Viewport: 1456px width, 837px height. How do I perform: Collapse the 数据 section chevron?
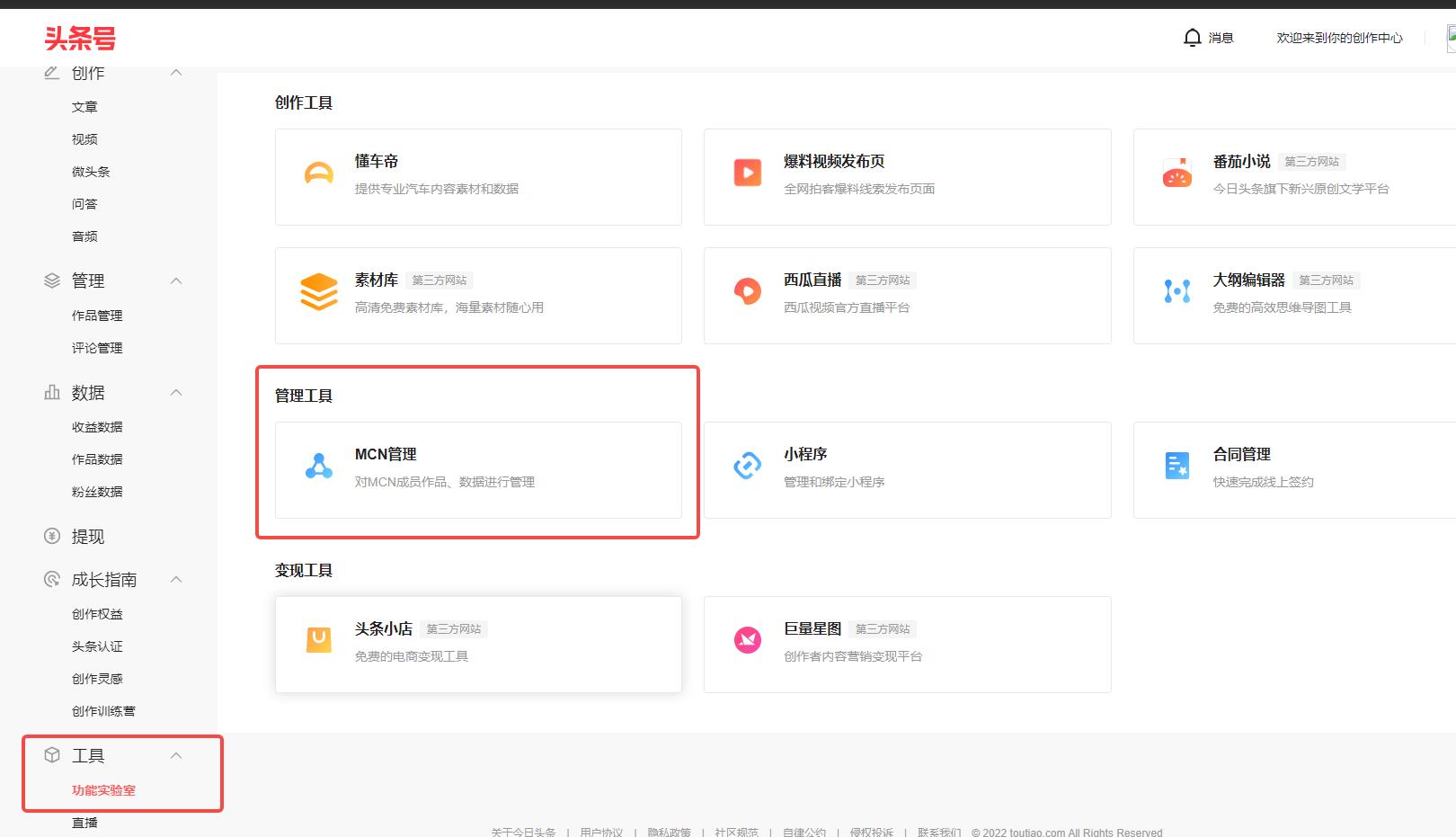click(176, 393)
